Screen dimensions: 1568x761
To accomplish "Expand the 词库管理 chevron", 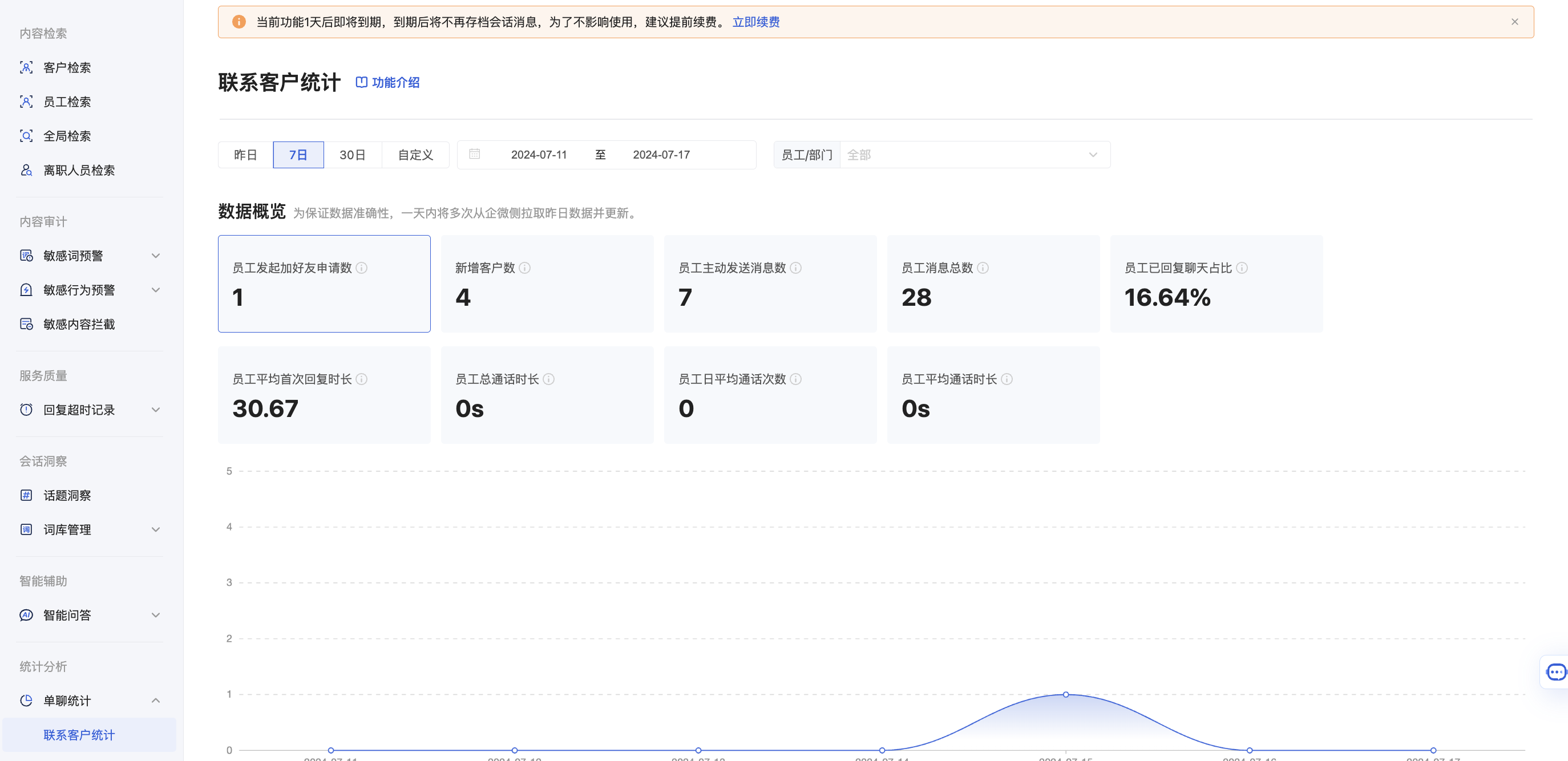I will coord(156,529).
